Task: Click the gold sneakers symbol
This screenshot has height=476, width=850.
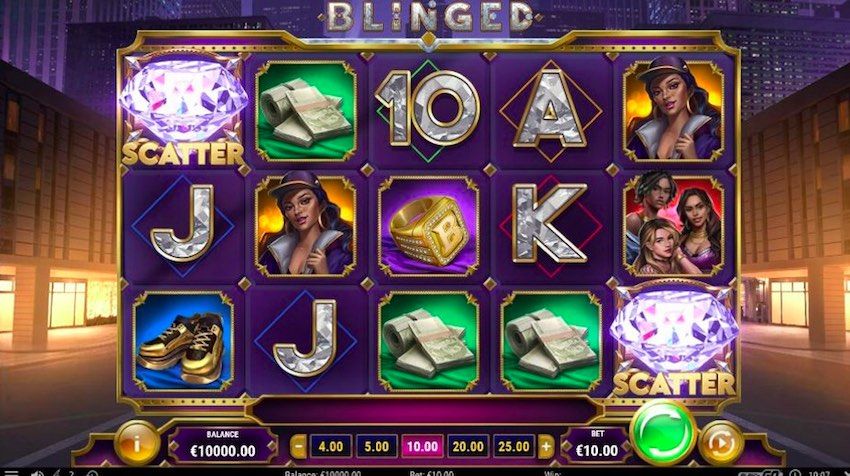Action: 183,342
